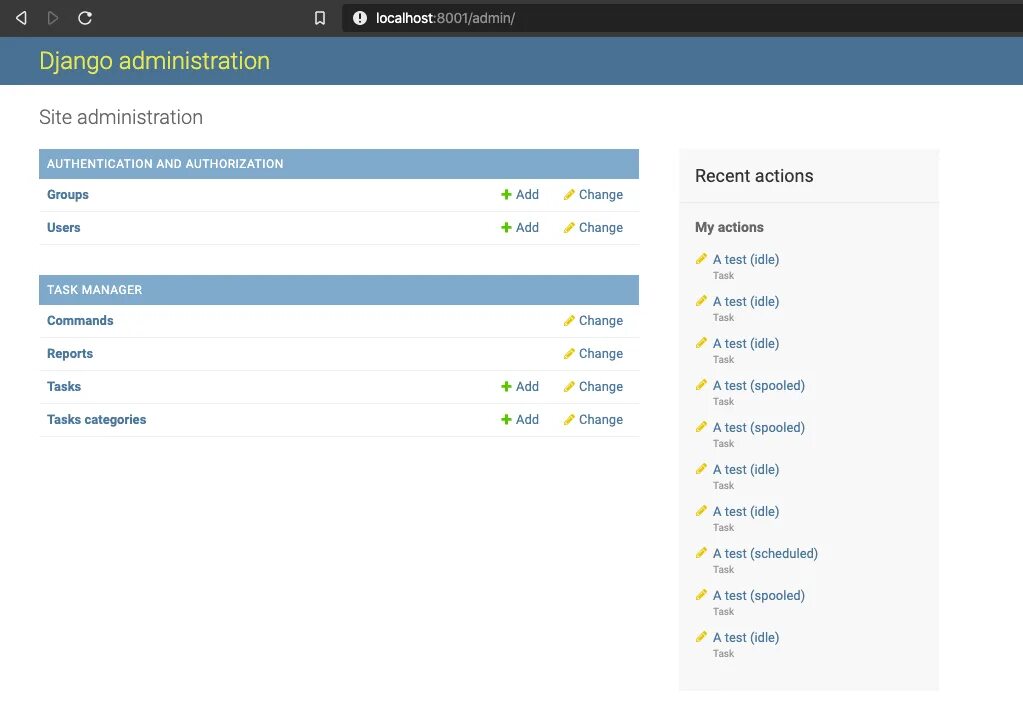Open the Tasks model link

(64, 386)
